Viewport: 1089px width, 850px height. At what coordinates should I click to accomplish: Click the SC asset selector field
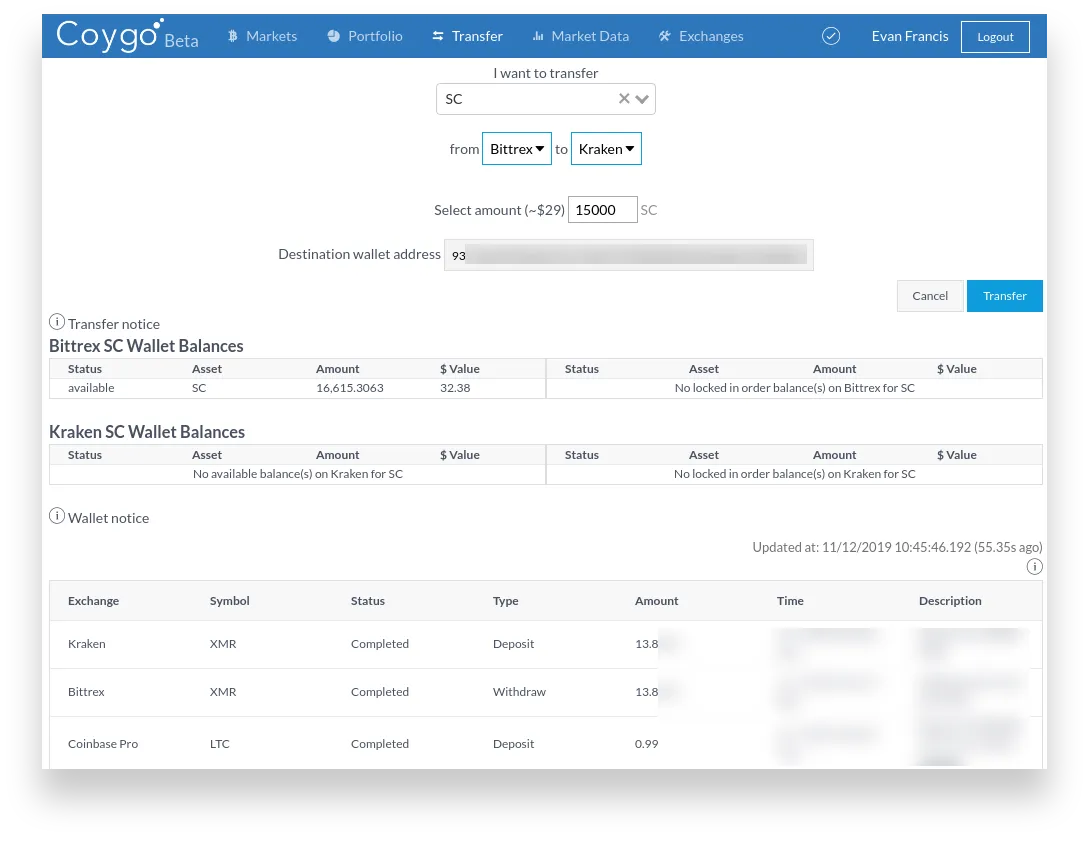point(545,99)
